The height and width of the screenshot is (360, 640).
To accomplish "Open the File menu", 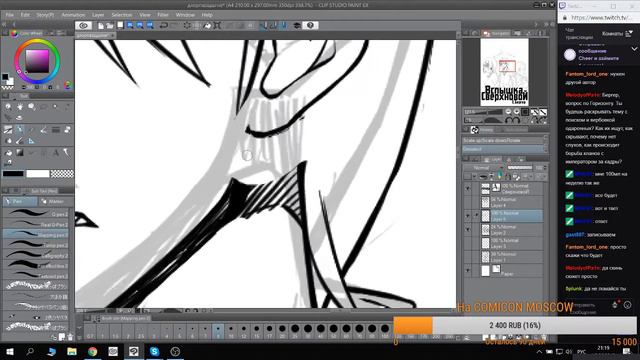I will tap(9, 15).
